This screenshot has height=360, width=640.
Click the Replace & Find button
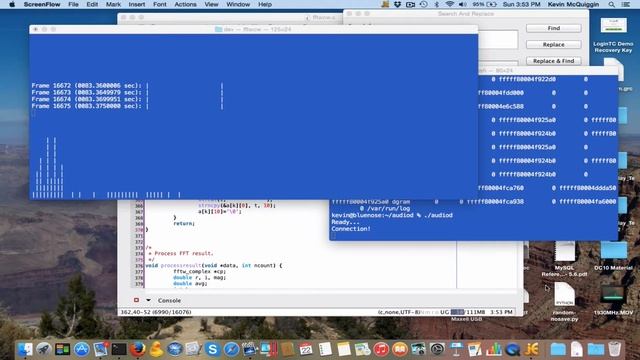[553, 61]
